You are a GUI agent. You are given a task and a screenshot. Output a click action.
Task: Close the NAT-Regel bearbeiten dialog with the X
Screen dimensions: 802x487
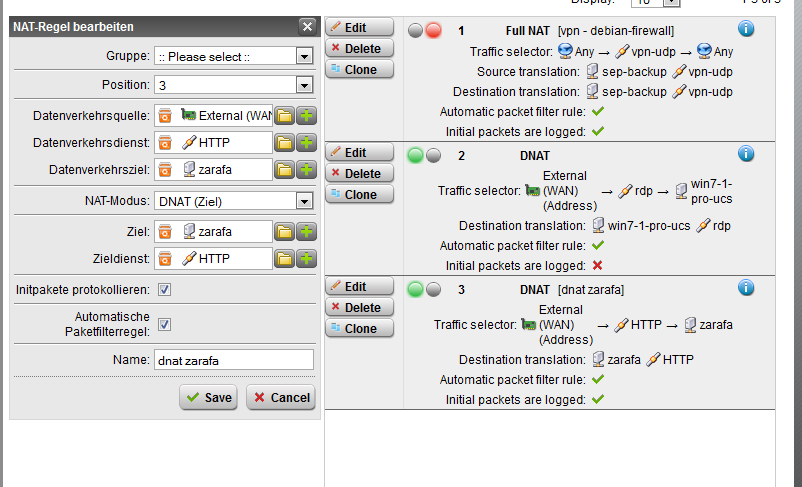click(x=307, y=27)
